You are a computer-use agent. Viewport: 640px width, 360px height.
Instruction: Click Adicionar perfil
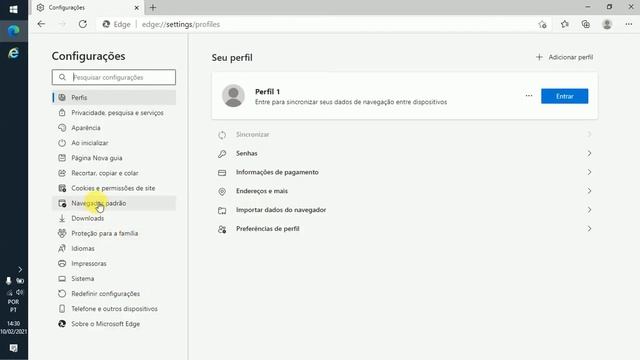coord(564,57)
